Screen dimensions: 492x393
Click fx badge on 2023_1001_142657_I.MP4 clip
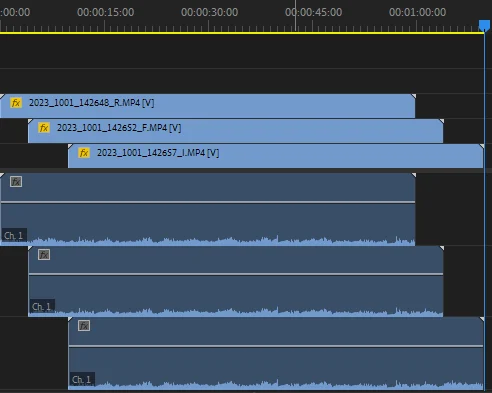click(x=84, y=153)
